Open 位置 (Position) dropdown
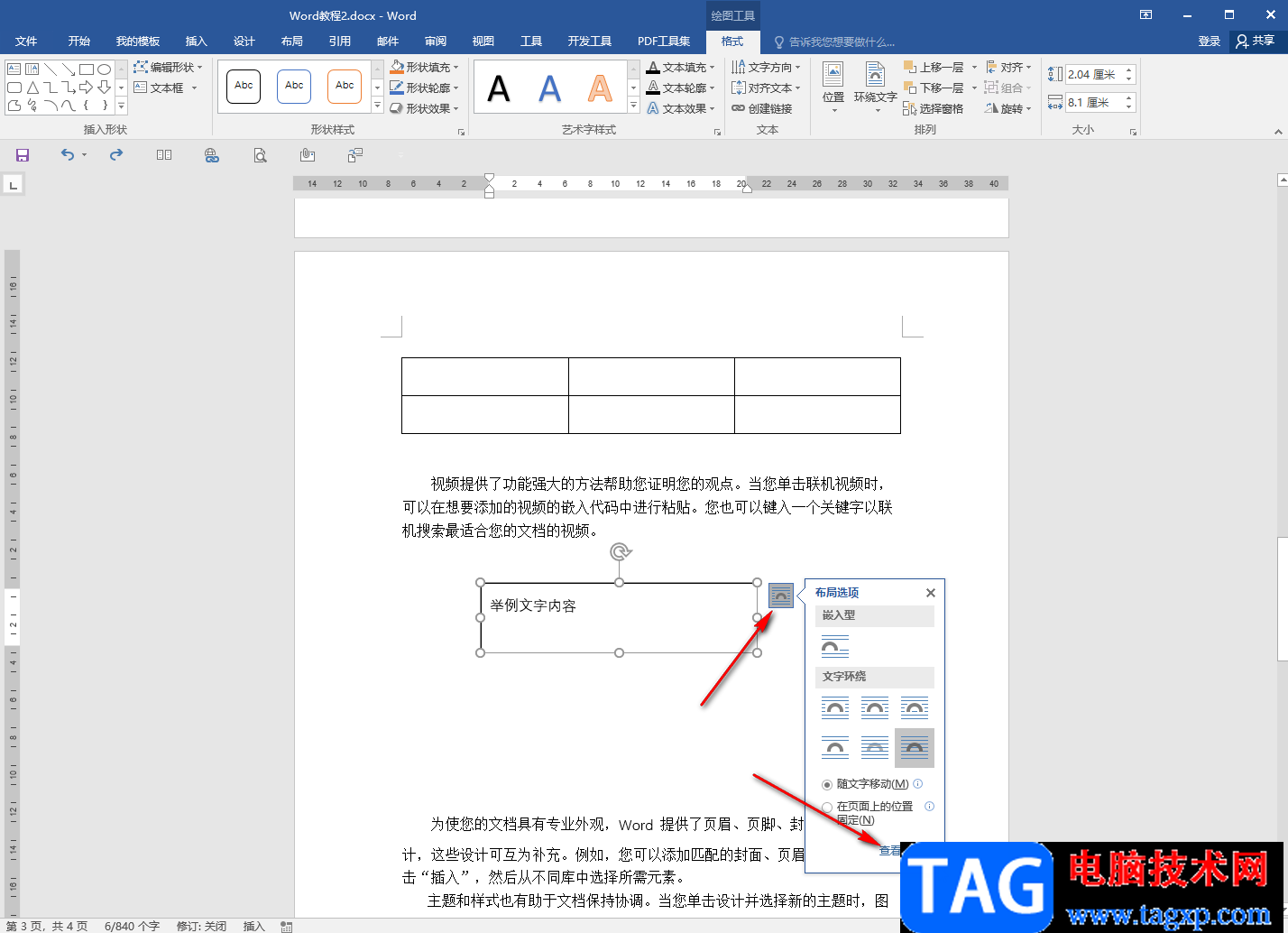The height and width of the screenshot is (933, 1288). [x=833, y=88]
